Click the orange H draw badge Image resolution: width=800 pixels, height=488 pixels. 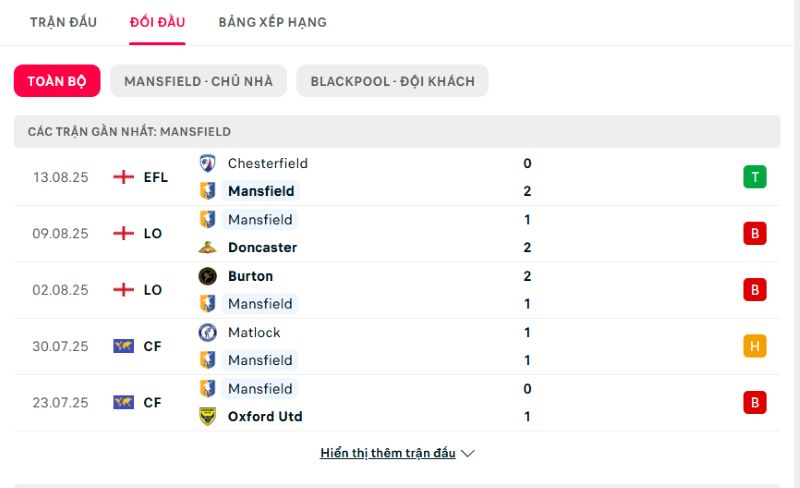click(x=755, y=346)
